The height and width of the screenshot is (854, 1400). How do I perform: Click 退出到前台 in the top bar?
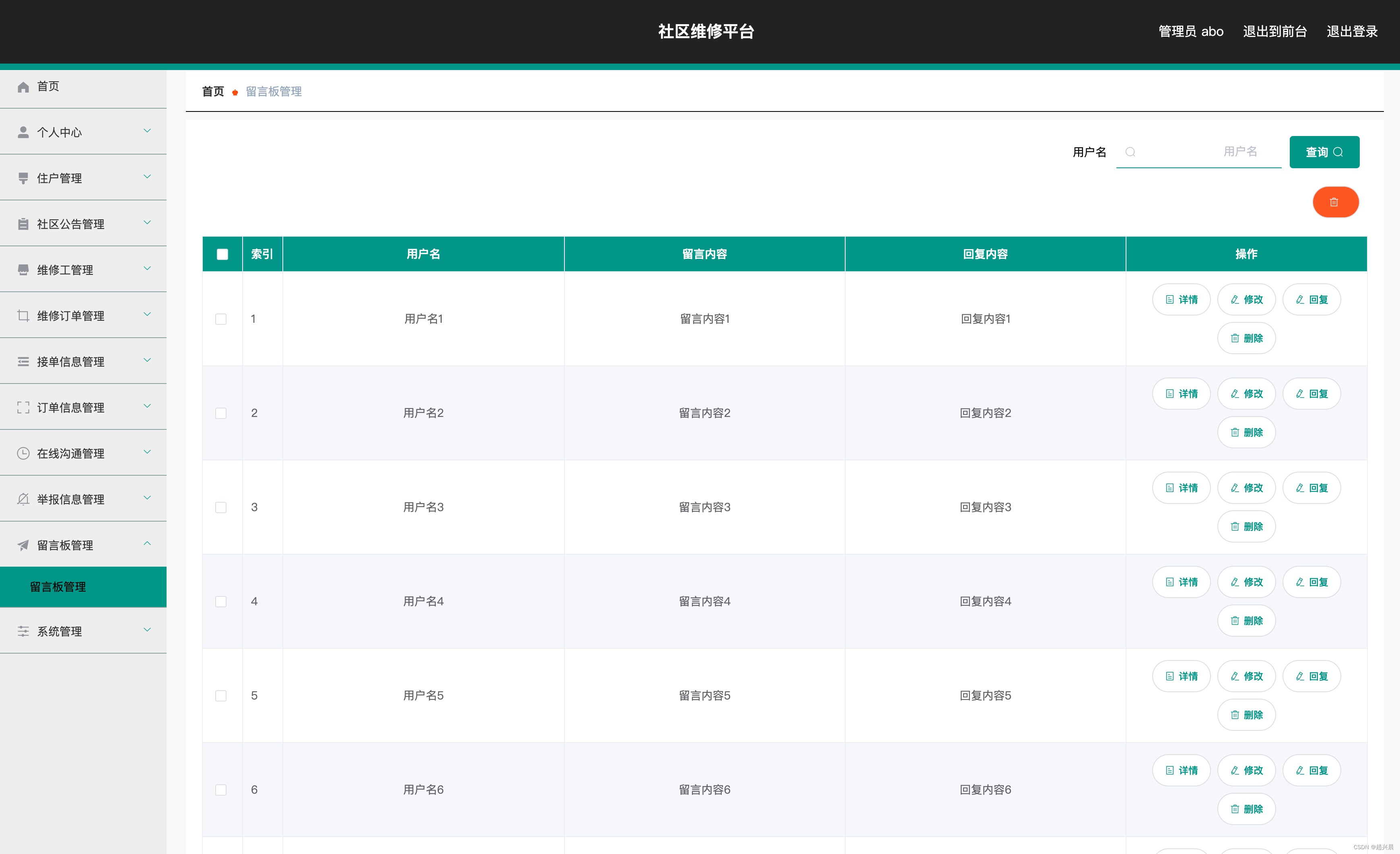[x=1274, y=31]
